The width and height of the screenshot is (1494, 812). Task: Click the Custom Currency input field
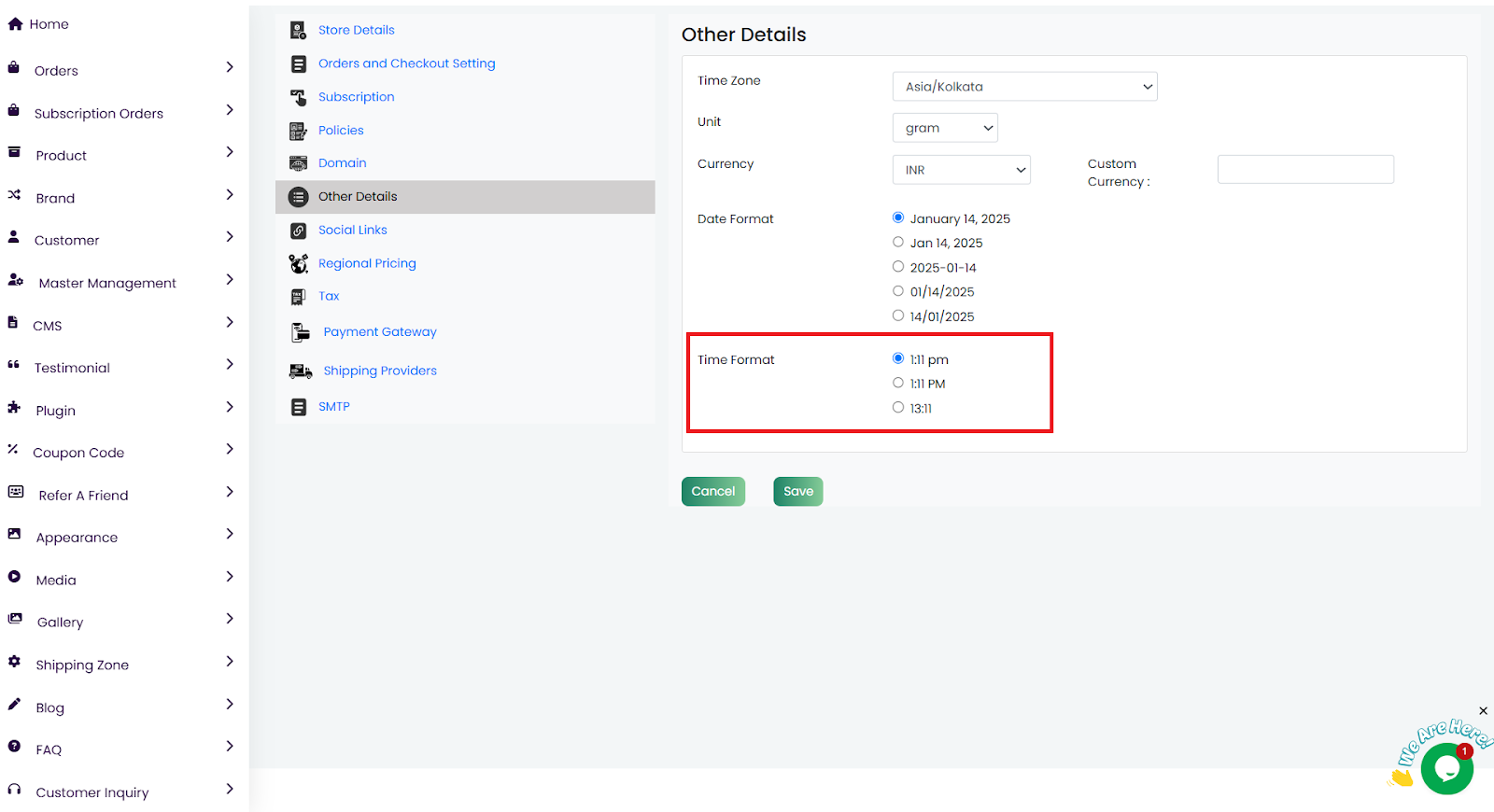coord(1304,170)
